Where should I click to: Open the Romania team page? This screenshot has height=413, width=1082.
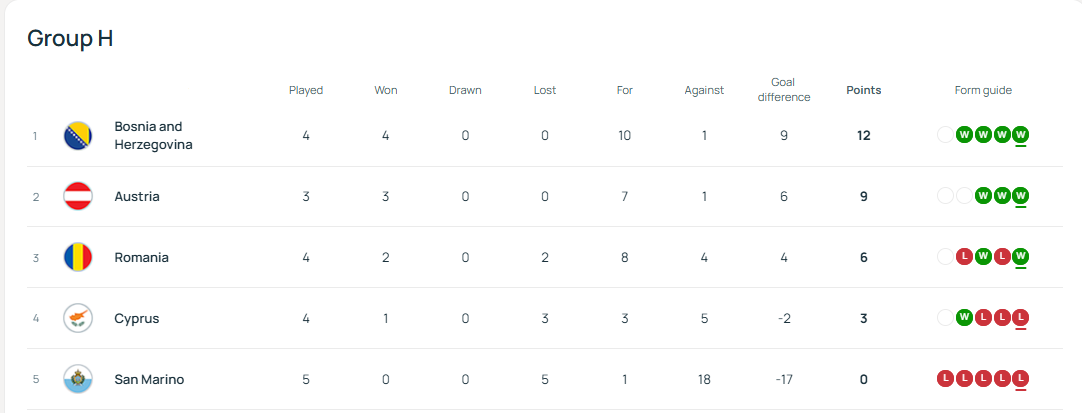(x=141, y=258)
